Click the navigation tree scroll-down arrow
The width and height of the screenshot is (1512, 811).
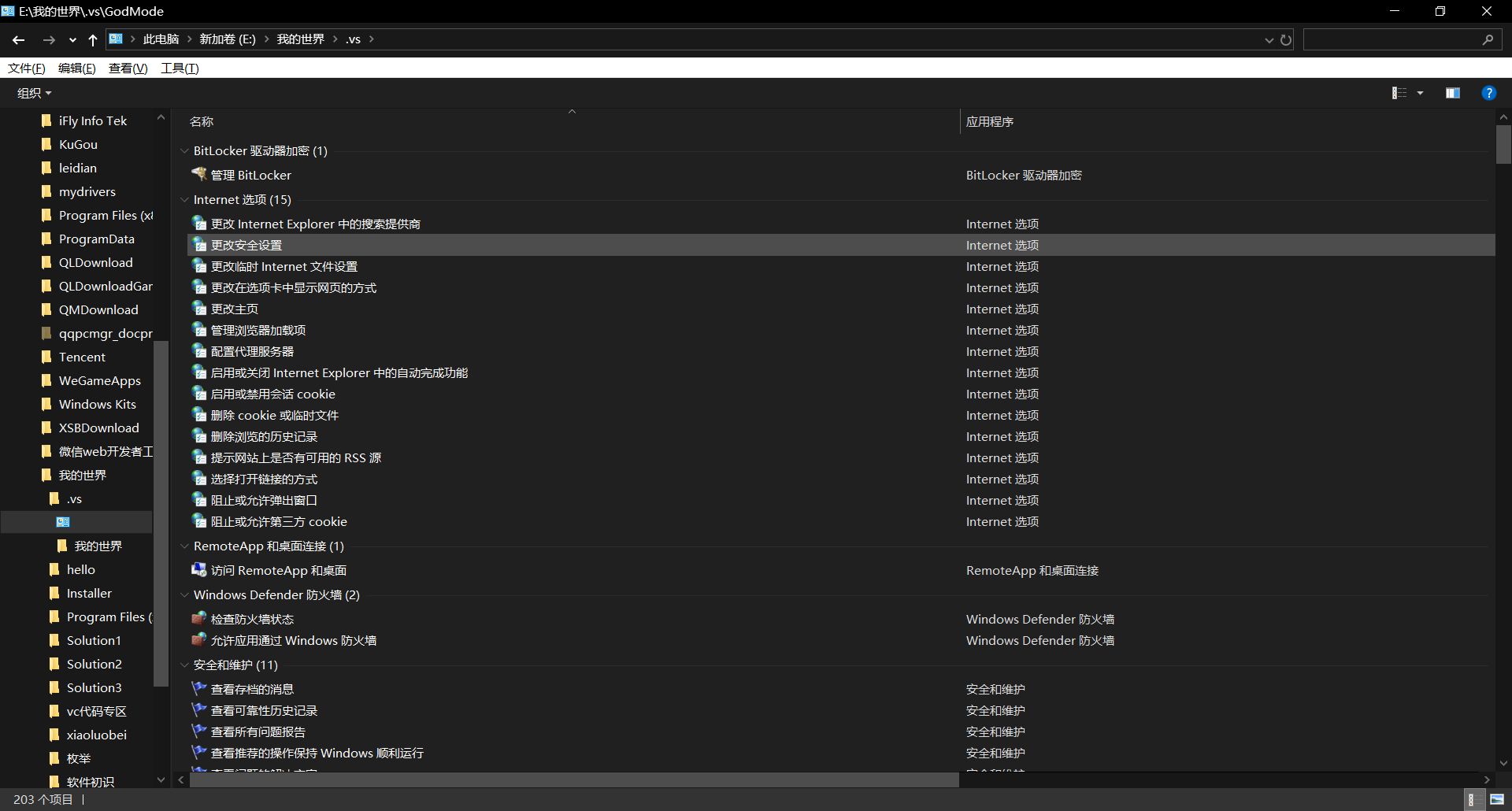pyautogui.click(x=161, y=780)
